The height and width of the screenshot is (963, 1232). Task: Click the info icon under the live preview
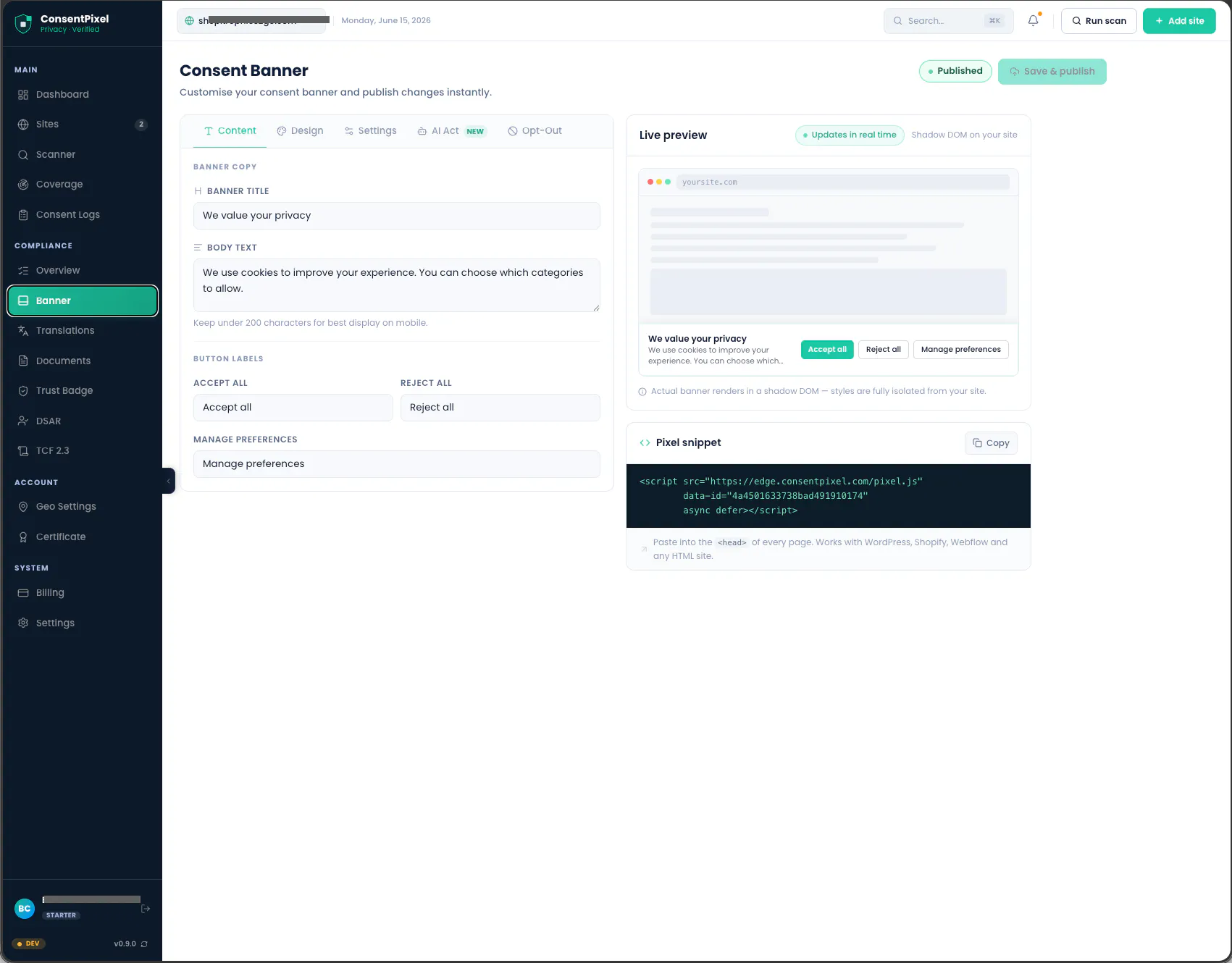pyautogui.click(x=642, y=392)
